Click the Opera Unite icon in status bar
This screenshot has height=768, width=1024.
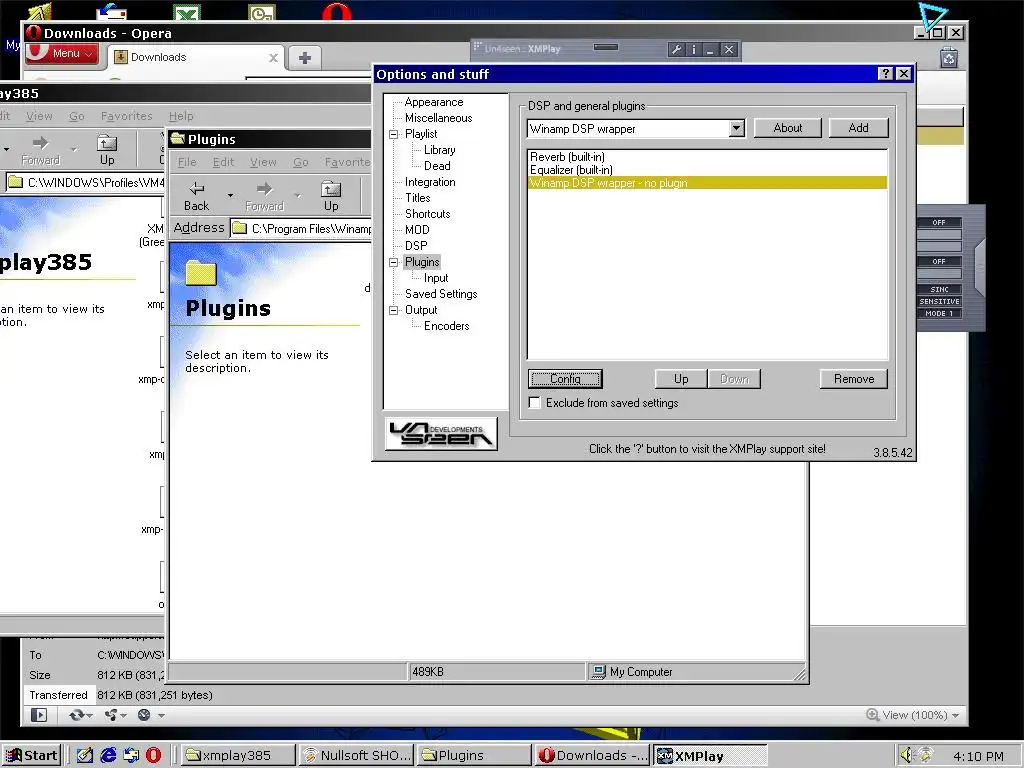[x=112, y=715]
